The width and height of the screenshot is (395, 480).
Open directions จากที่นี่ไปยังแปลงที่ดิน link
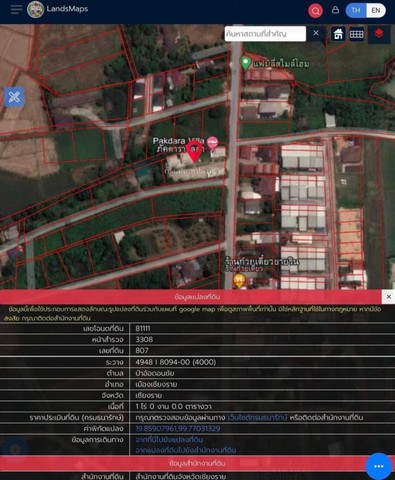pyautogui.click(x=169, y=440)
